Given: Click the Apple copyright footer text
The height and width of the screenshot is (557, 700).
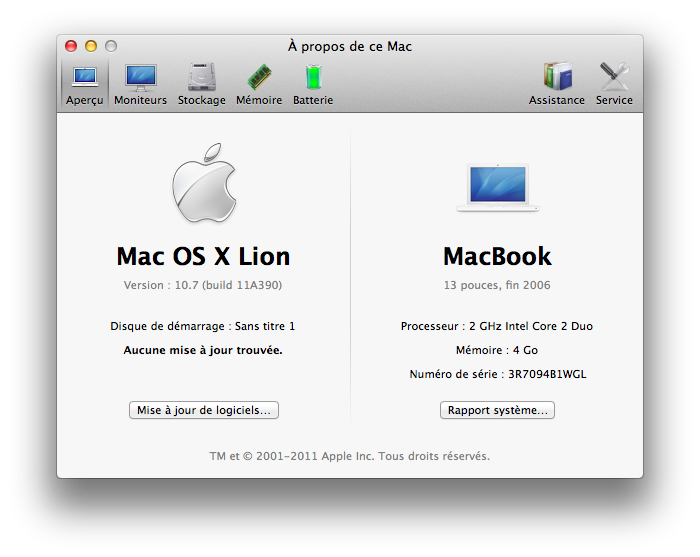Looking at the screenshot, I should tap(350, 456).
